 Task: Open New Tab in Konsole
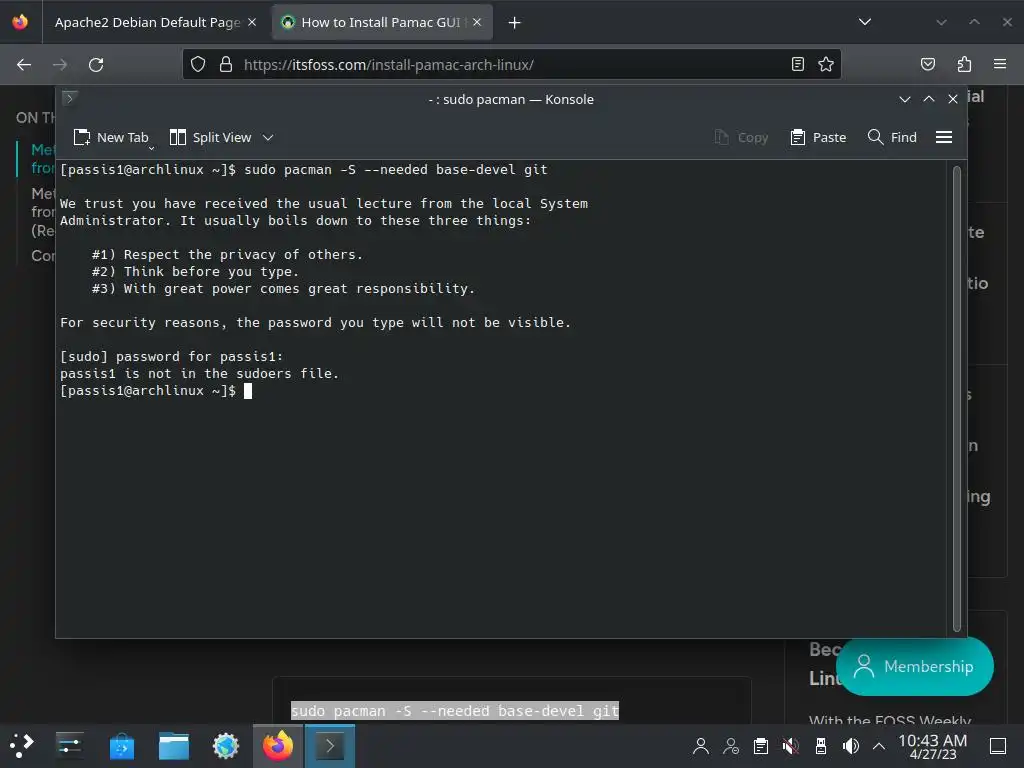click(x=111, y=137)
